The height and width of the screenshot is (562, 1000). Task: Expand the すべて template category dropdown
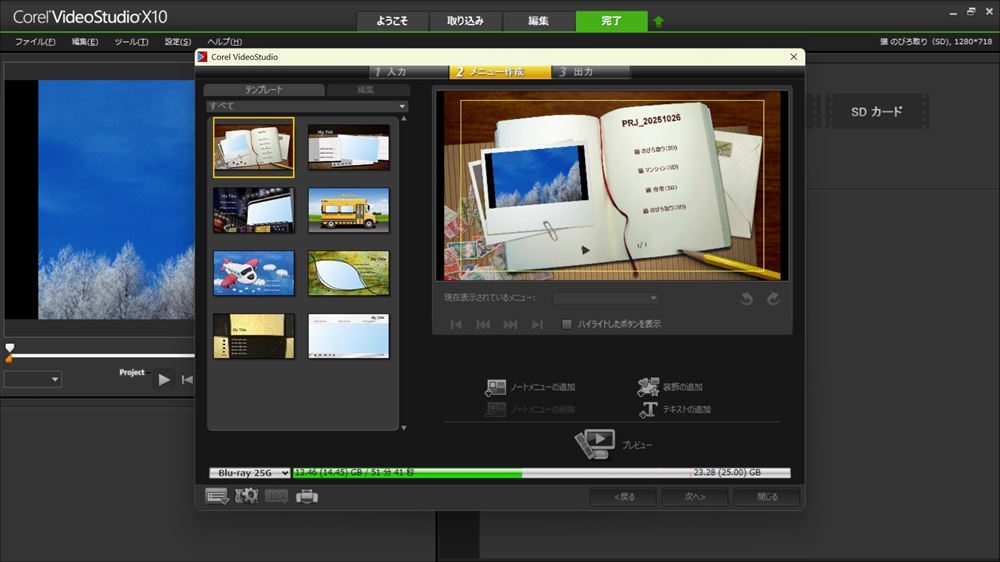(x=306, y=106)
